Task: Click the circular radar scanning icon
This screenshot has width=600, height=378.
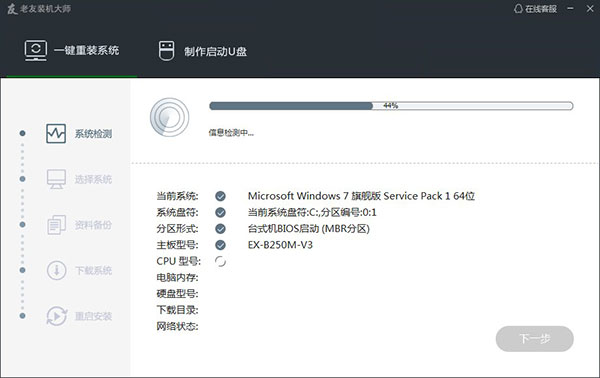Action: pos(170,117)
